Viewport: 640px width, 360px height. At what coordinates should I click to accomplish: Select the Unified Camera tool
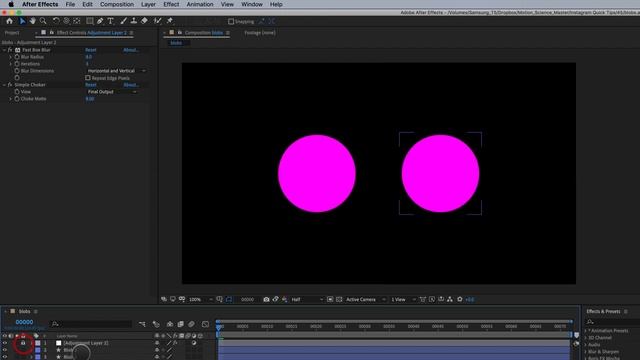[x=66, y=21]
